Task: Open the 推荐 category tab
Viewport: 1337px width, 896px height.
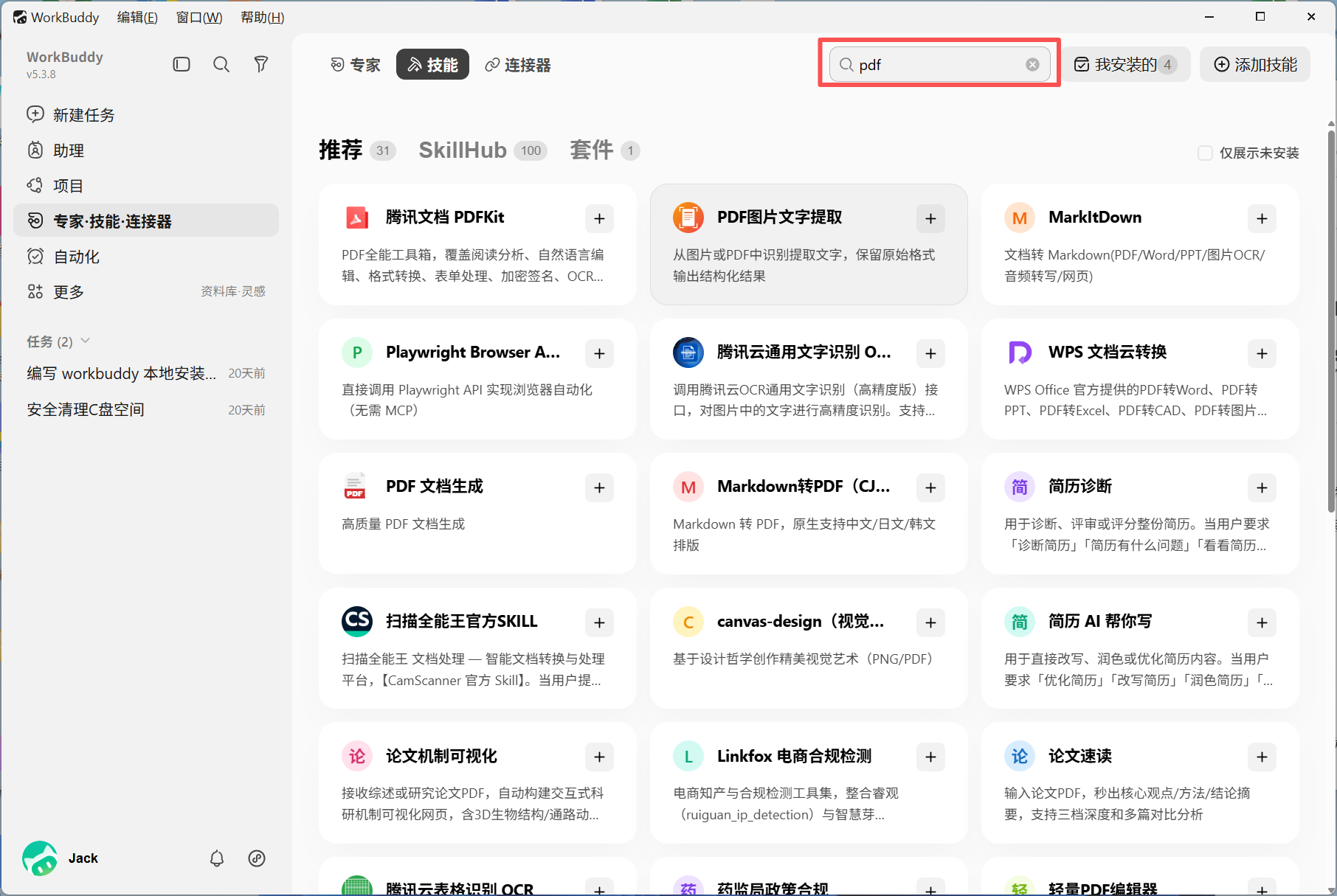Action: coord(357,150)
